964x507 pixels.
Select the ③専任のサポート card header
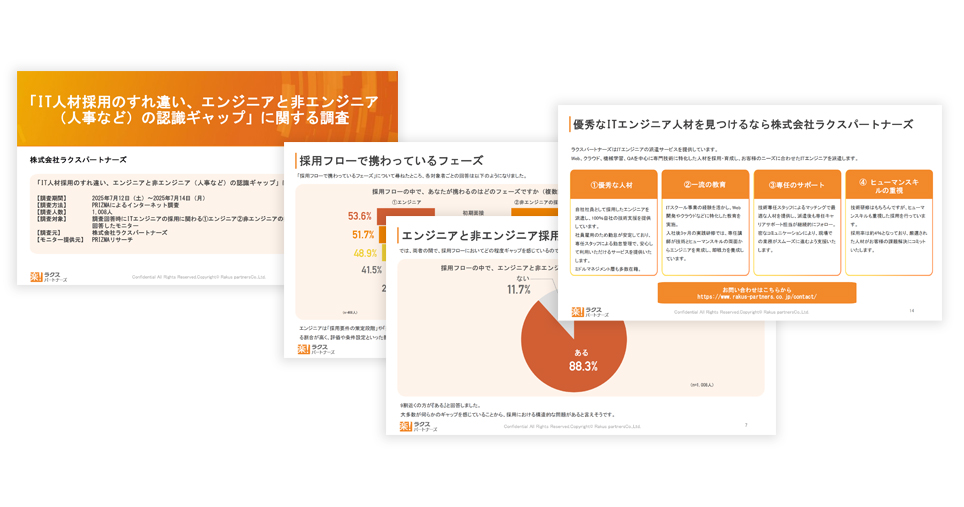tap(797, 184)
